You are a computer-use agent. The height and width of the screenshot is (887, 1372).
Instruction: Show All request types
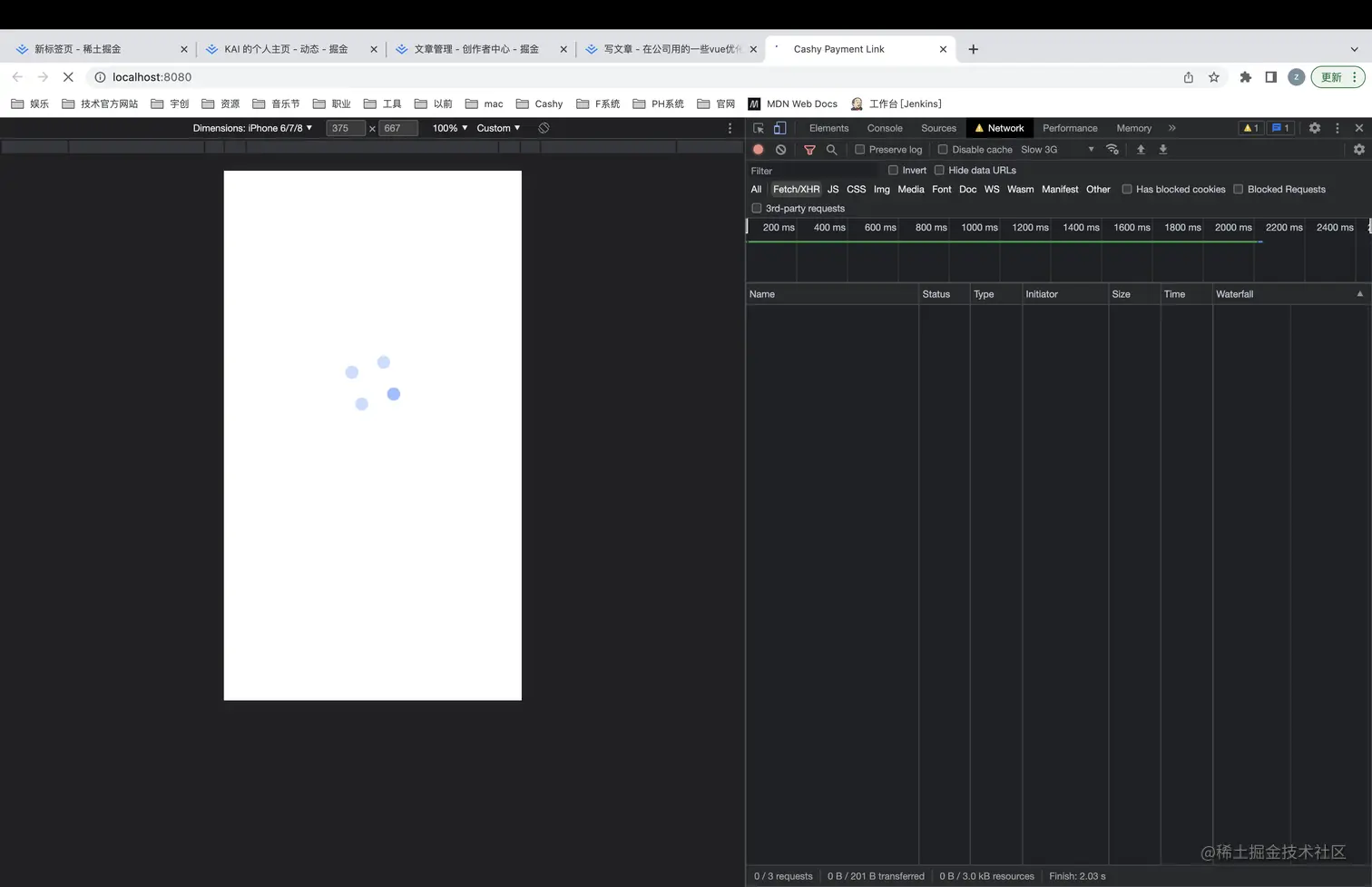[x=756, y=189]
